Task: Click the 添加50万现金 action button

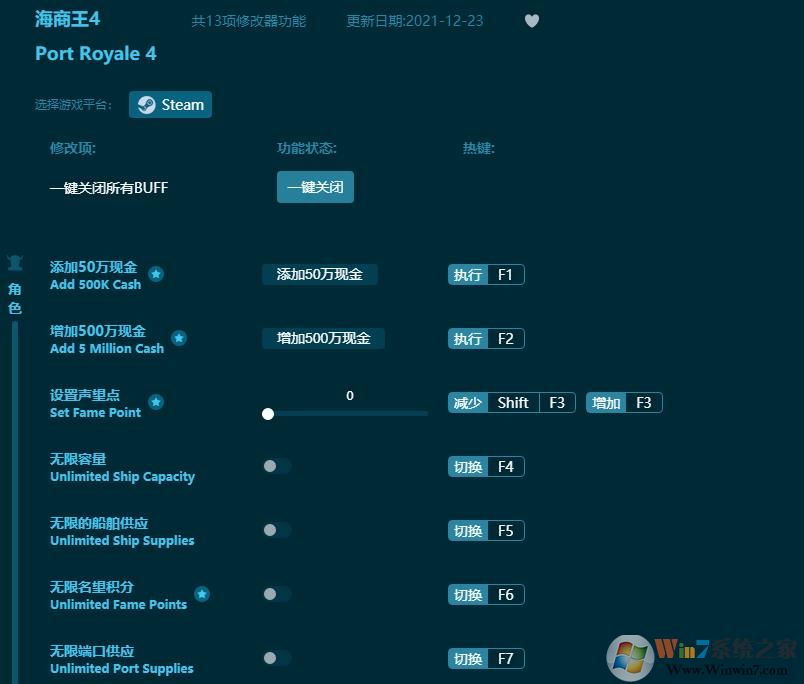Action: [319, 274]
